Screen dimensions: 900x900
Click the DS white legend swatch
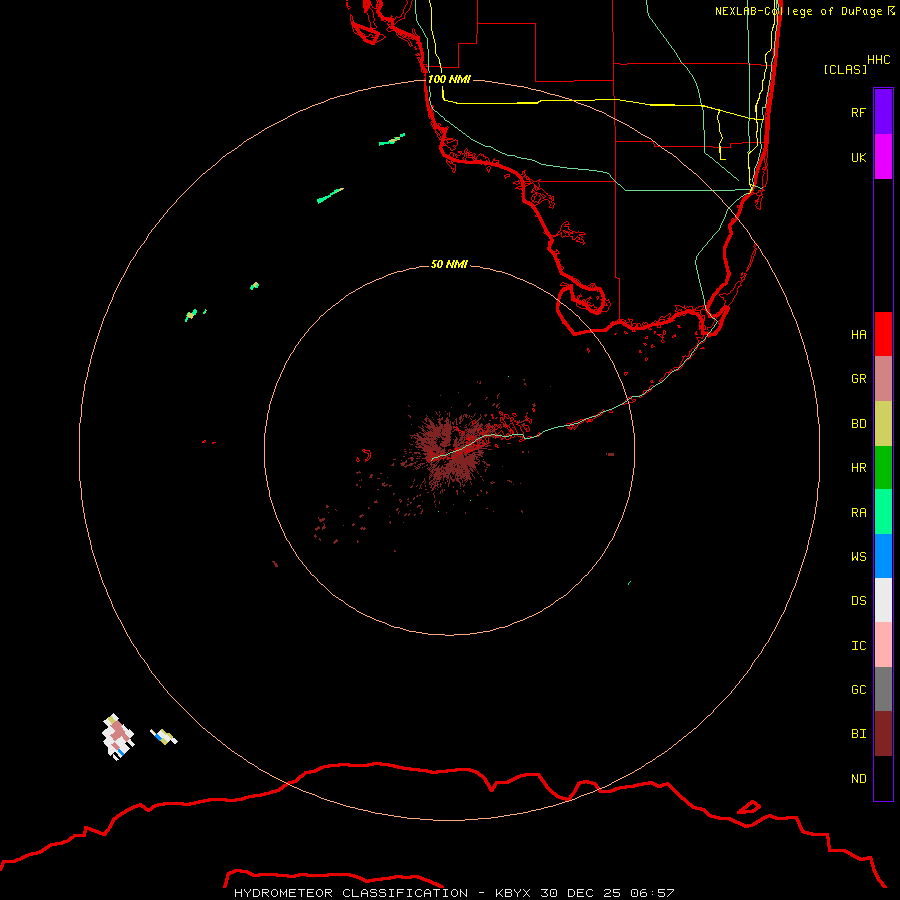(883, 600)
